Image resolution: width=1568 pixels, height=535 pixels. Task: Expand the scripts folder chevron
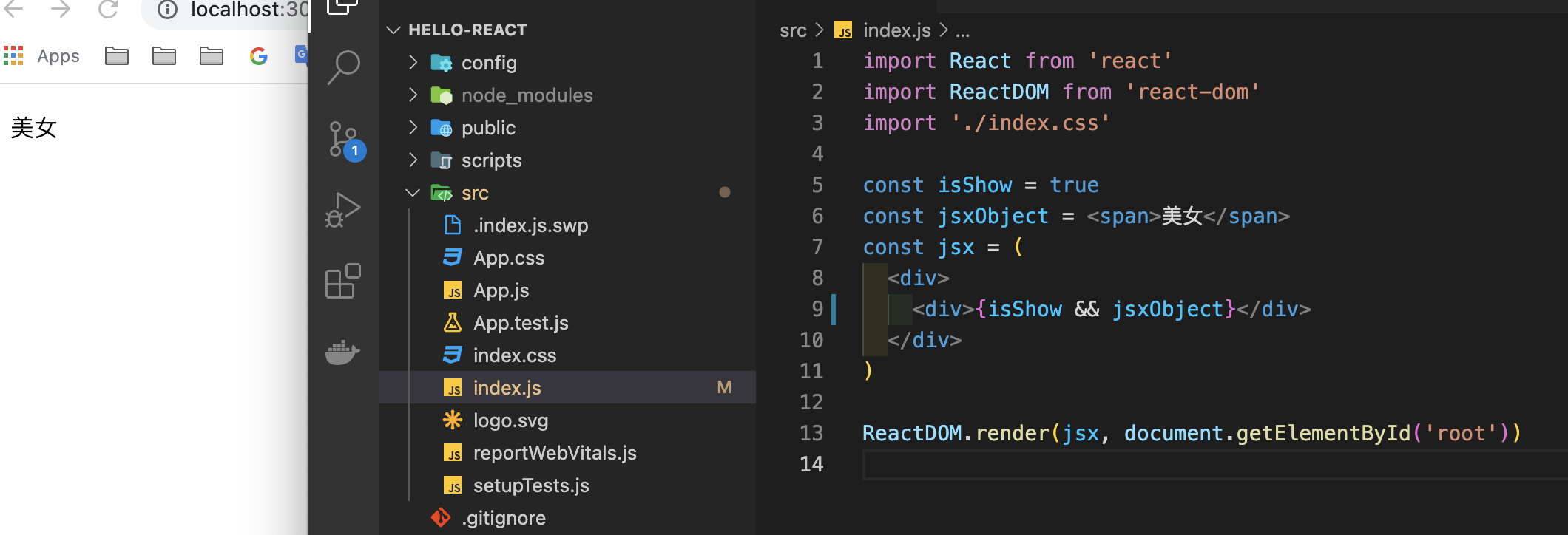(413, 160)
